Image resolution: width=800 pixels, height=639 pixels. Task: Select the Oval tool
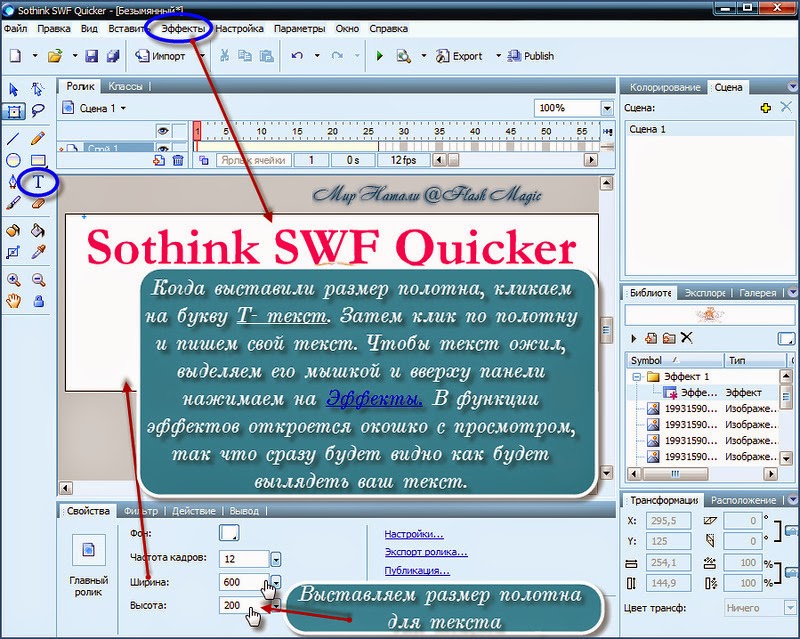coord(13,160)
